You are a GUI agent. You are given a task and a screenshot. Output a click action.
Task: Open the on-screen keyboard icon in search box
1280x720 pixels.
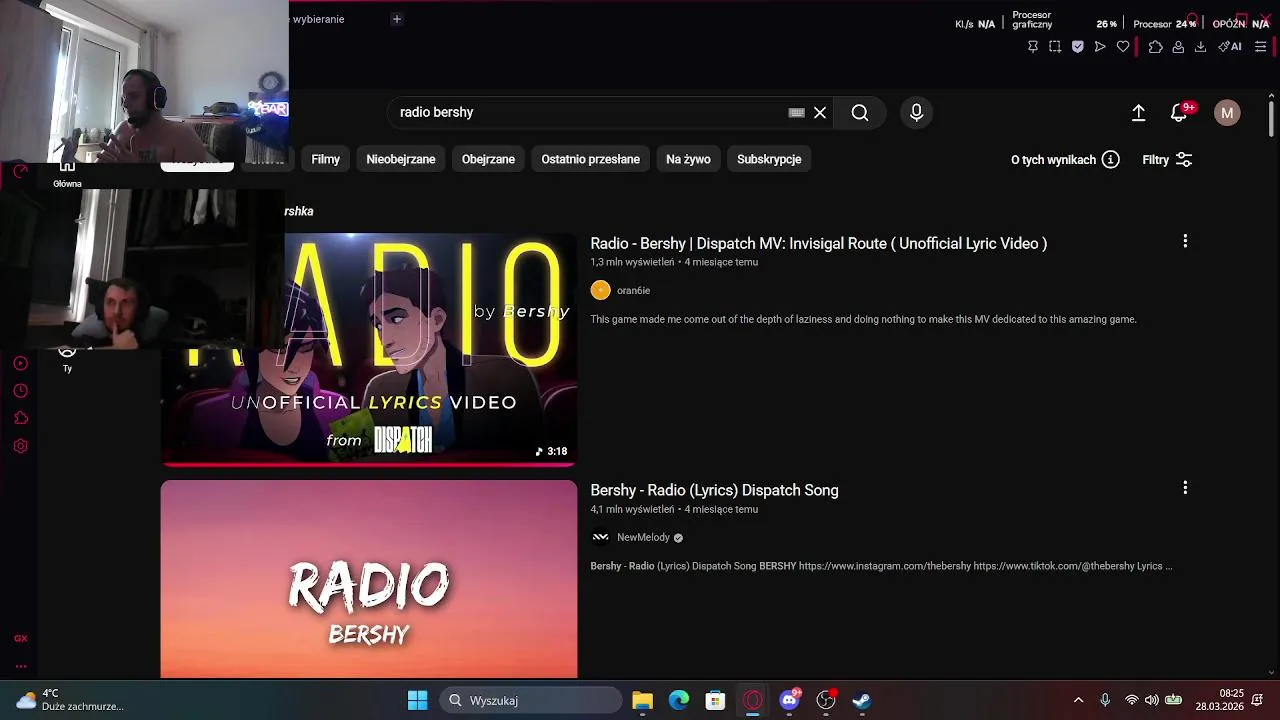tap(797, 113)
